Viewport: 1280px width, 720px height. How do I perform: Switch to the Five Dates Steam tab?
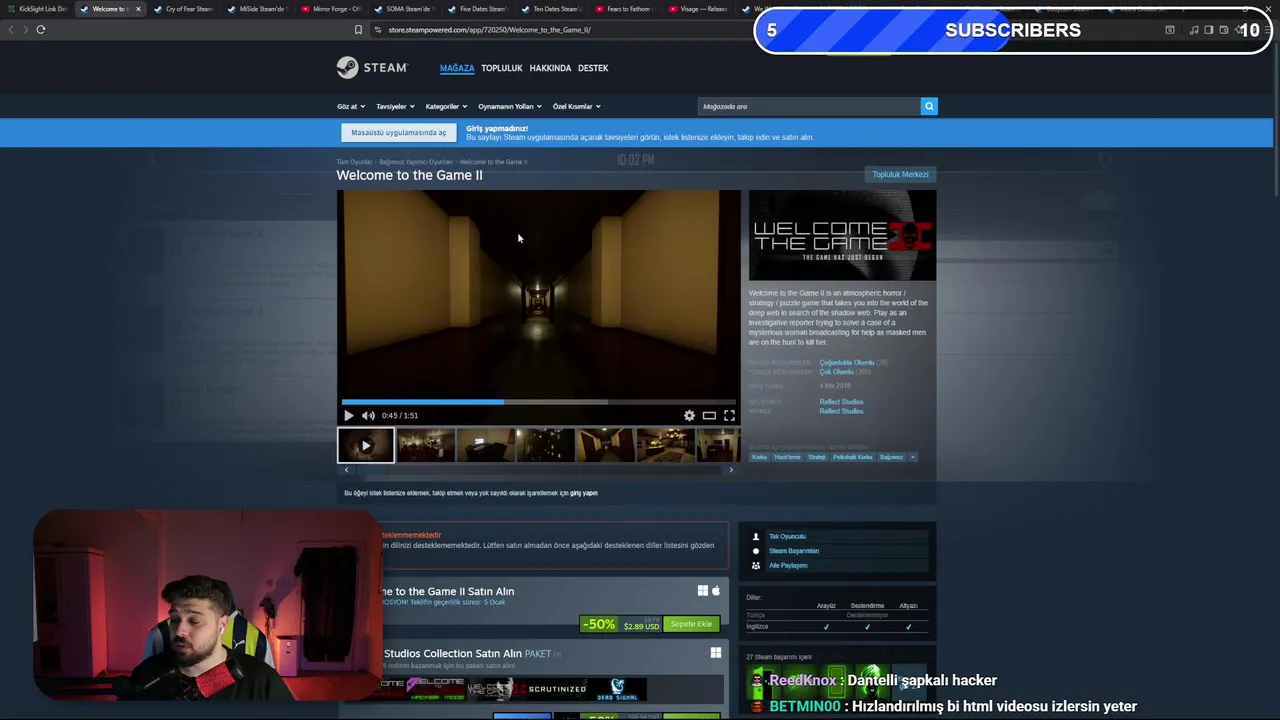click(478, 9)
